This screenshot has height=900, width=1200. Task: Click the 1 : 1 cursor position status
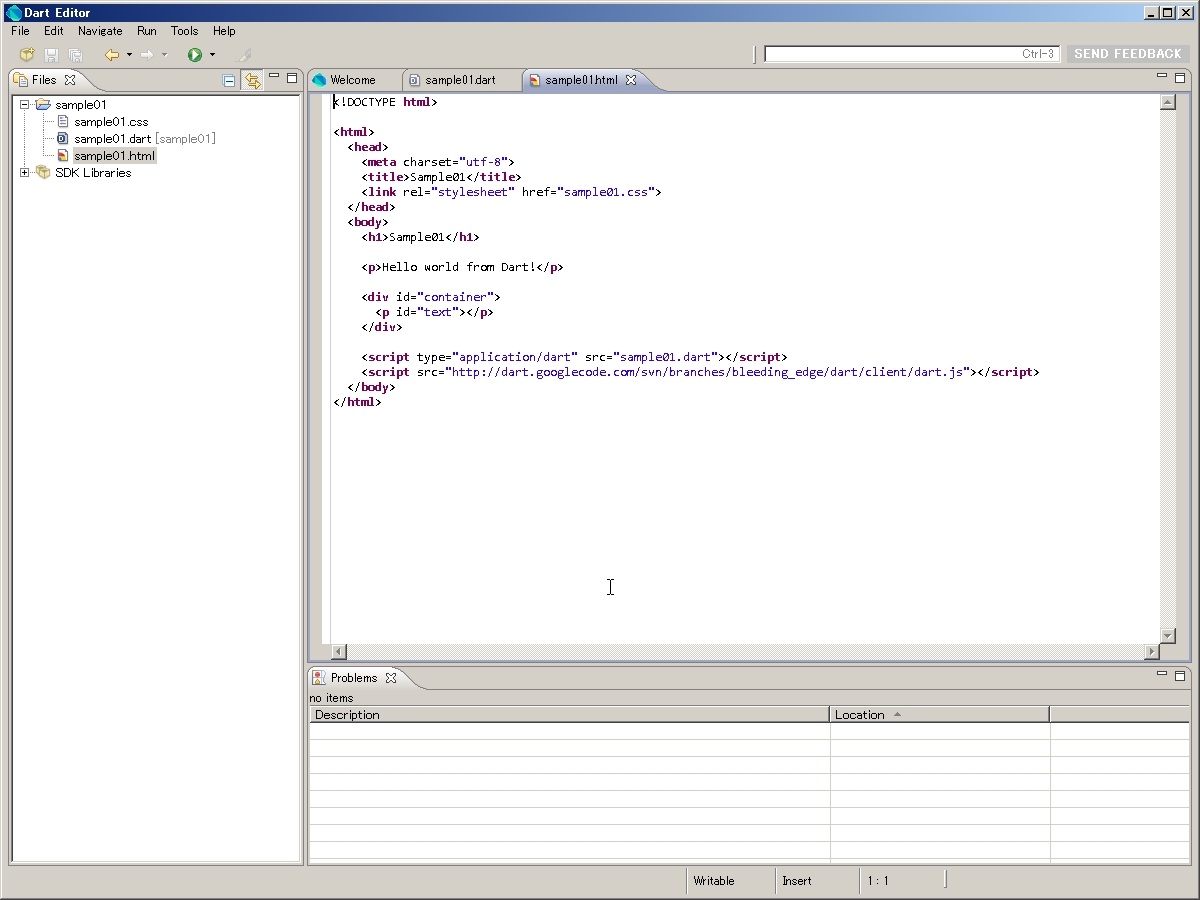tap(878, 881)
